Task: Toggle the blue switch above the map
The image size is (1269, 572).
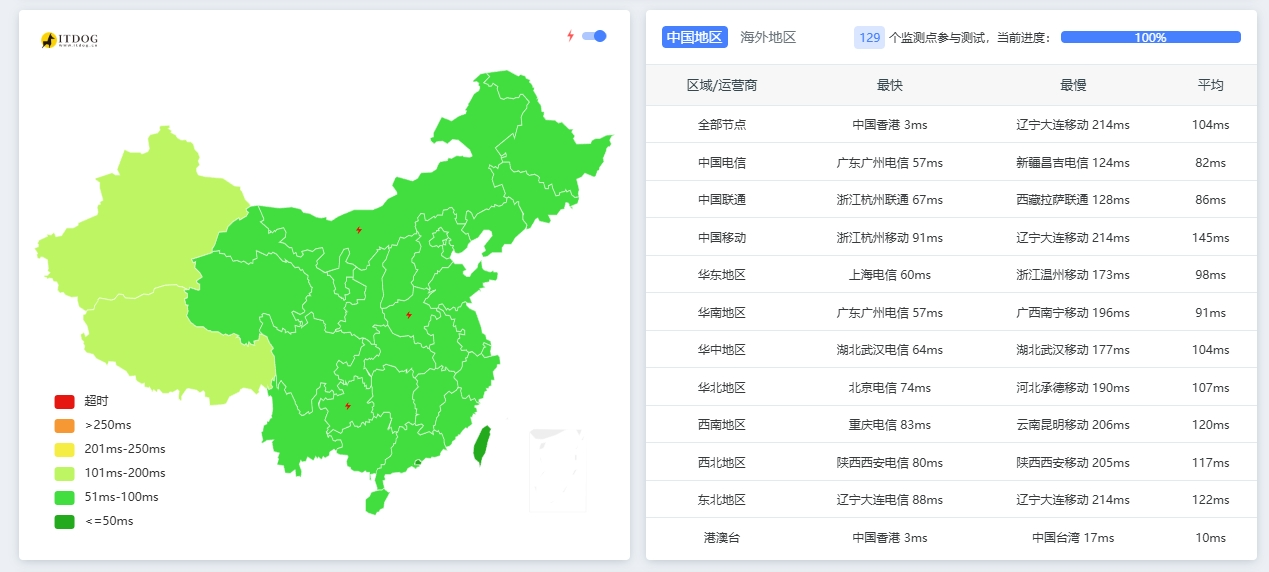Action: (x=595, y=36)
